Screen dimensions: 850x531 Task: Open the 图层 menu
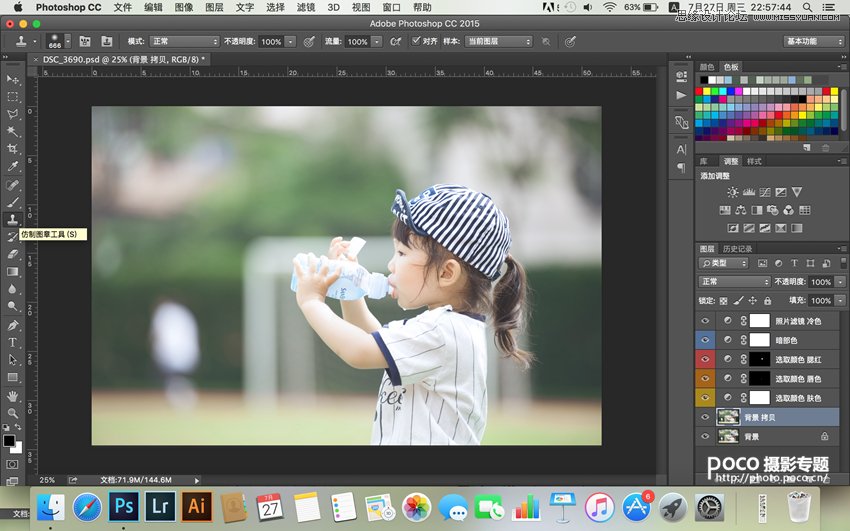(x=214, y=7)
